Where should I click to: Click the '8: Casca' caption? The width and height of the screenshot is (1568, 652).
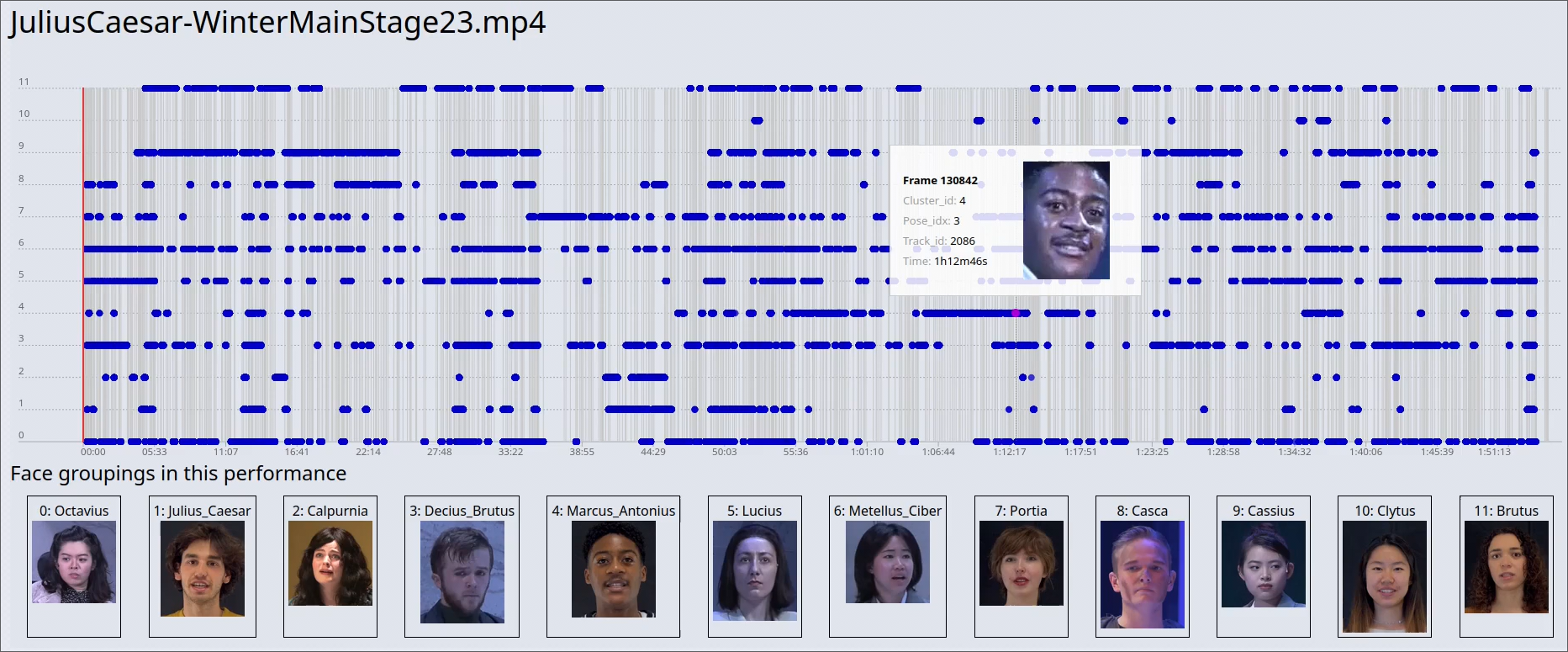1143,511
